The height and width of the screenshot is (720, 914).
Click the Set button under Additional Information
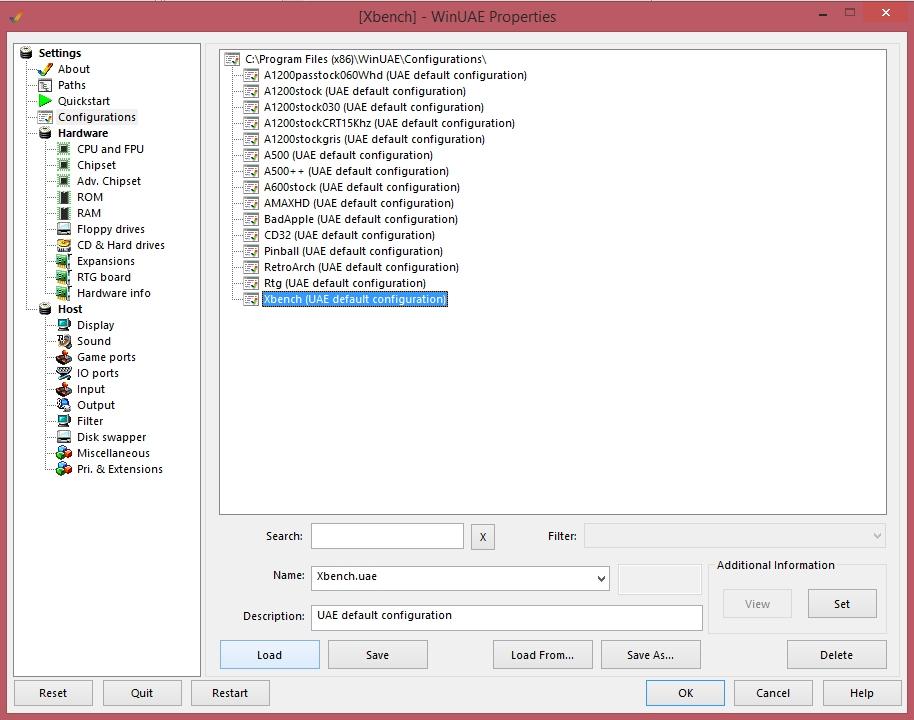842,603
